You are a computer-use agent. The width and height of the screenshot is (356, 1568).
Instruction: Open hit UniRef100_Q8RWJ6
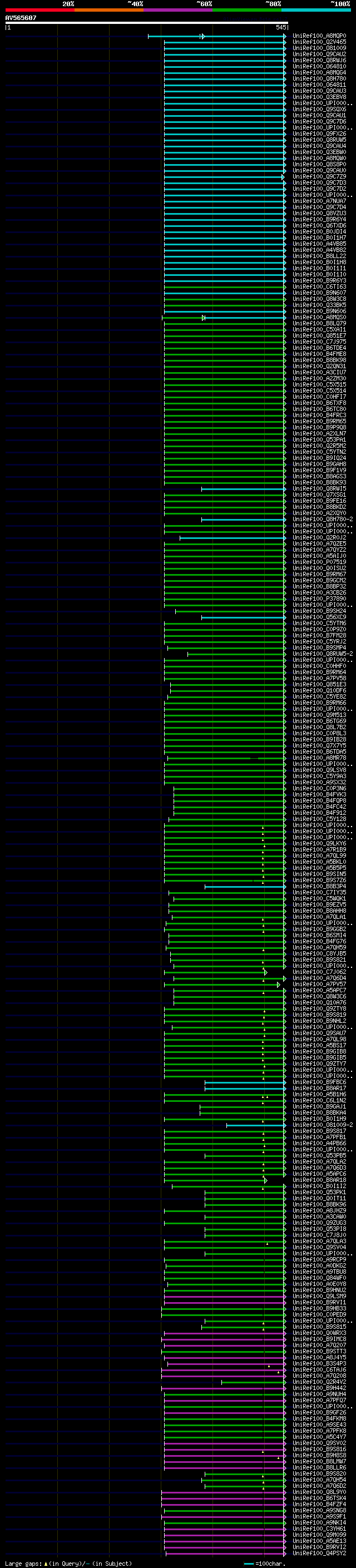tap(319, 60)
